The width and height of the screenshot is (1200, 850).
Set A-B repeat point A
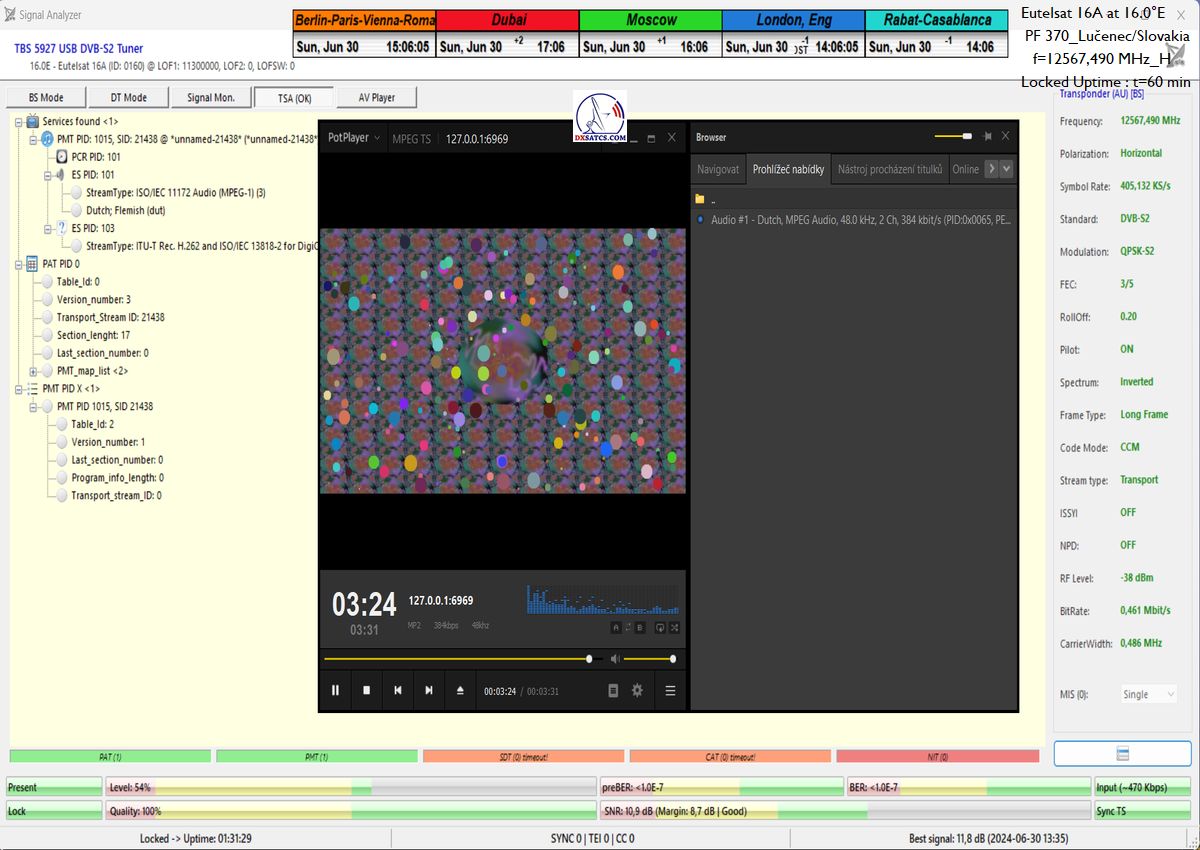coord(615,628)
